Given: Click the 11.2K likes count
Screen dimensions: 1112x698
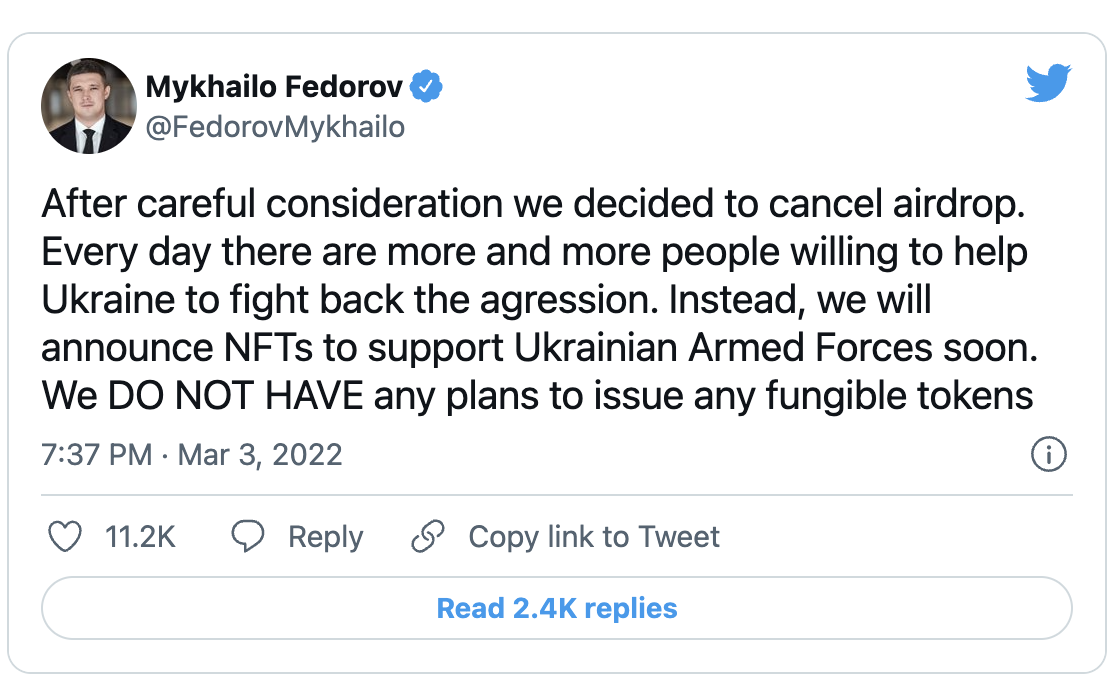Looking at the screenshot, I should 140,537.
